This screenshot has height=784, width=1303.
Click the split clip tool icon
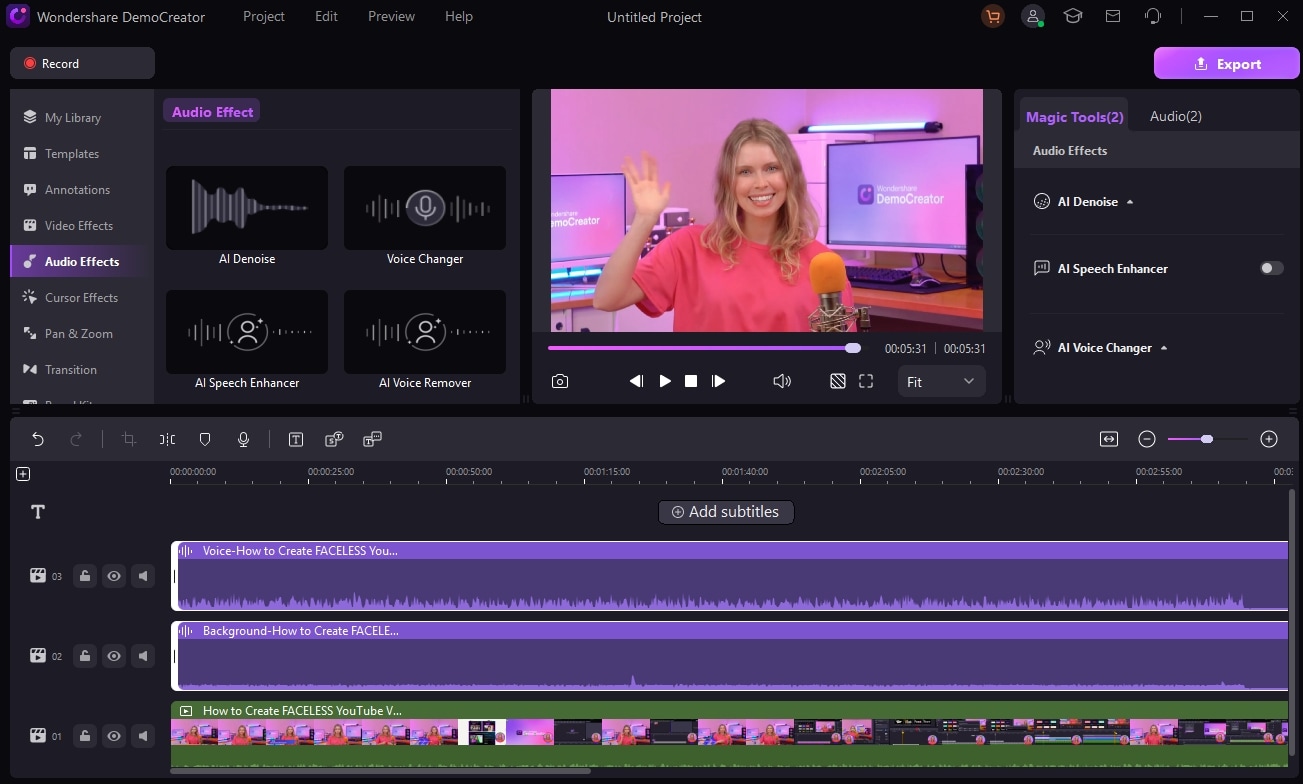(x=167, y=439)
